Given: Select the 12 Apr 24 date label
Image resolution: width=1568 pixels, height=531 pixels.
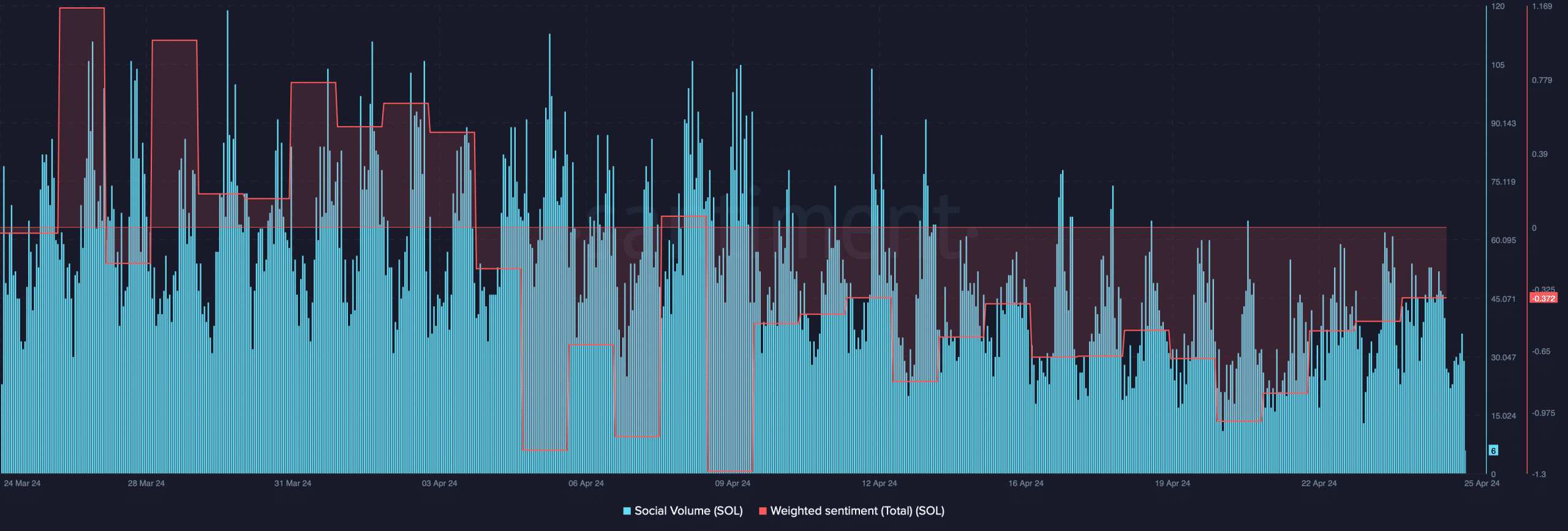Looking at the screenshot, I should click(x=879, y=483).
